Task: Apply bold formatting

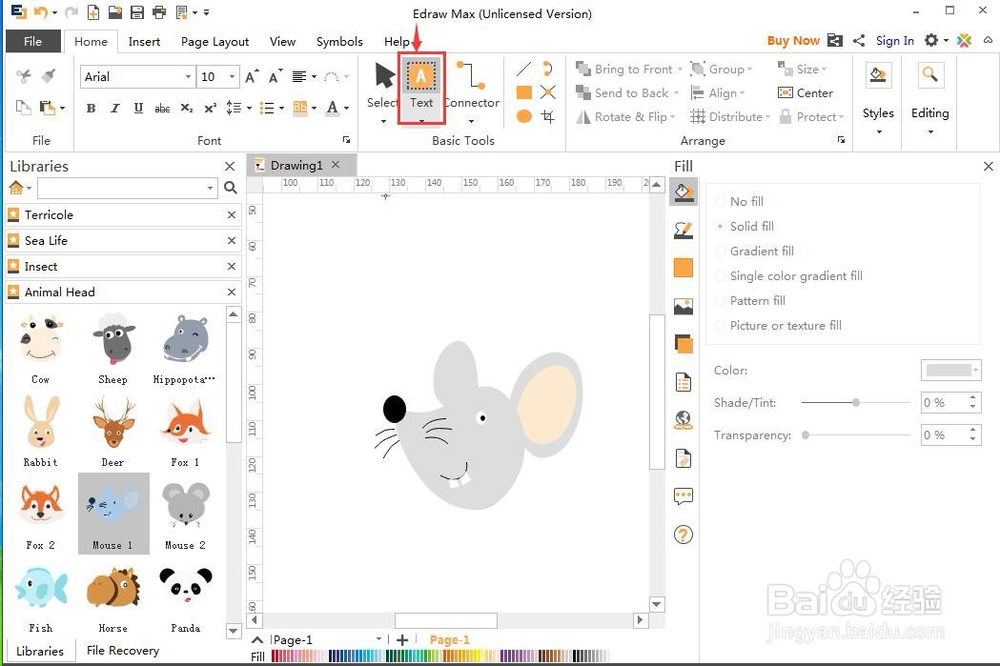Action: 91,108
